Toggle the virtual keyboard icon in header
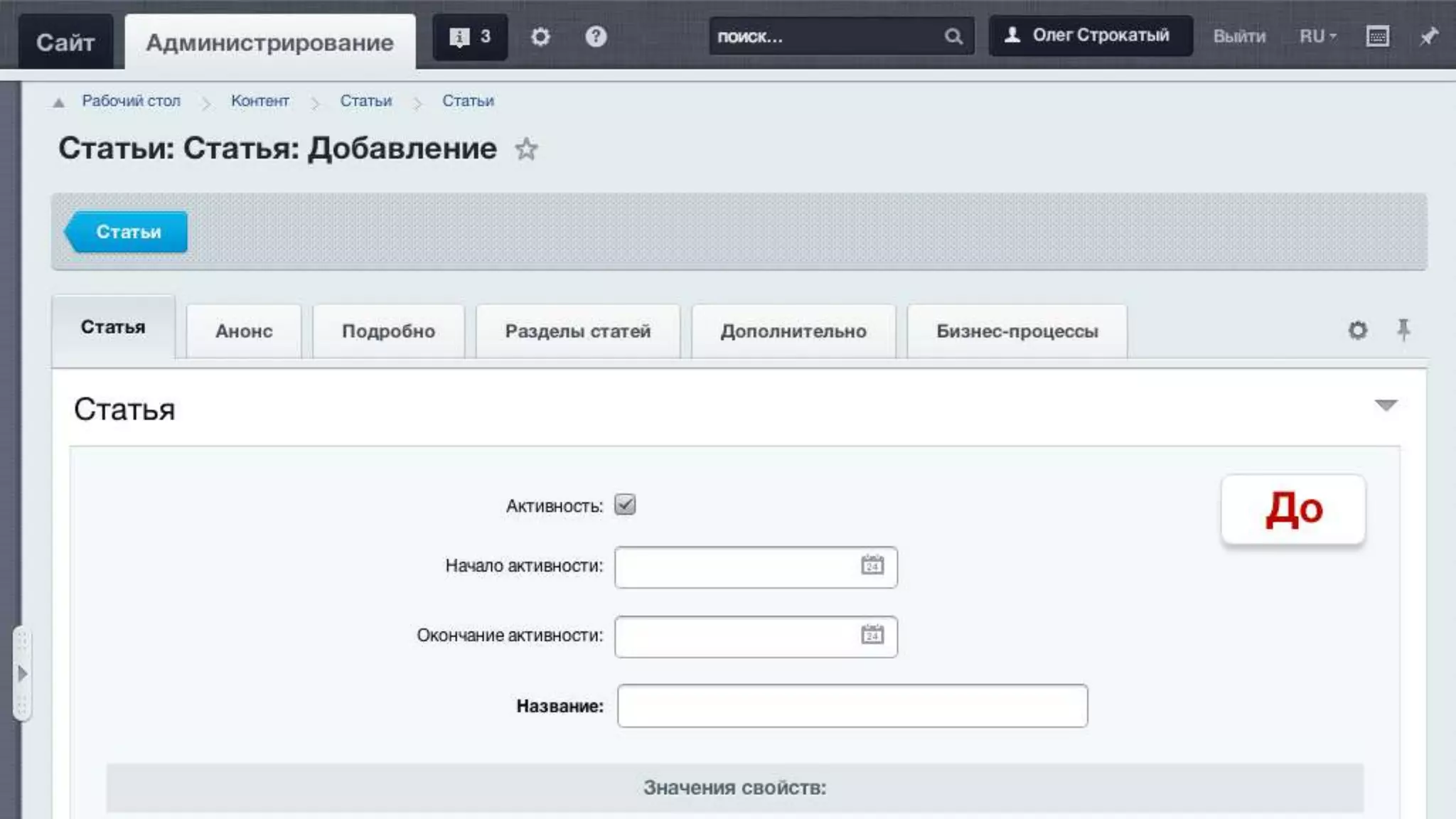 point(1377,36)
